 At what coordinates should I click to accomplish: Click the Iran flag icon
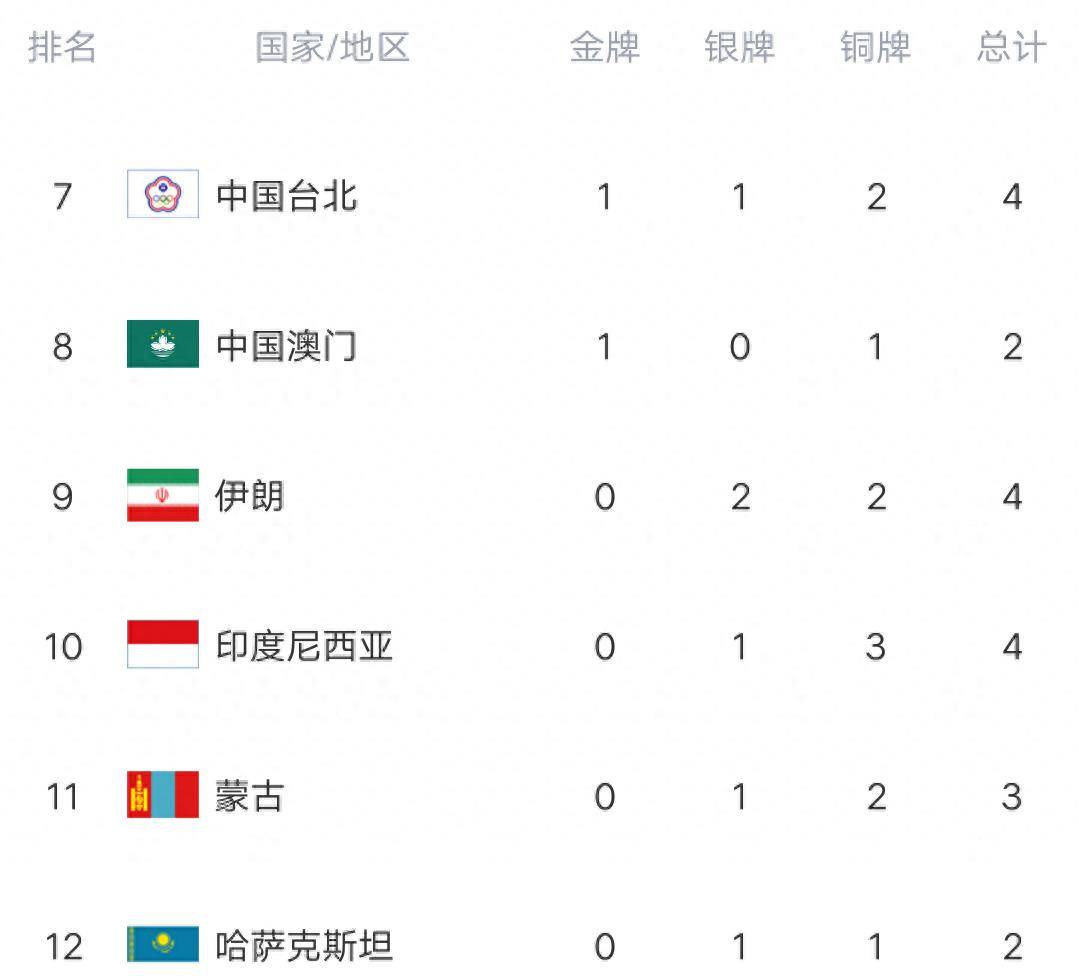[162, 495]
